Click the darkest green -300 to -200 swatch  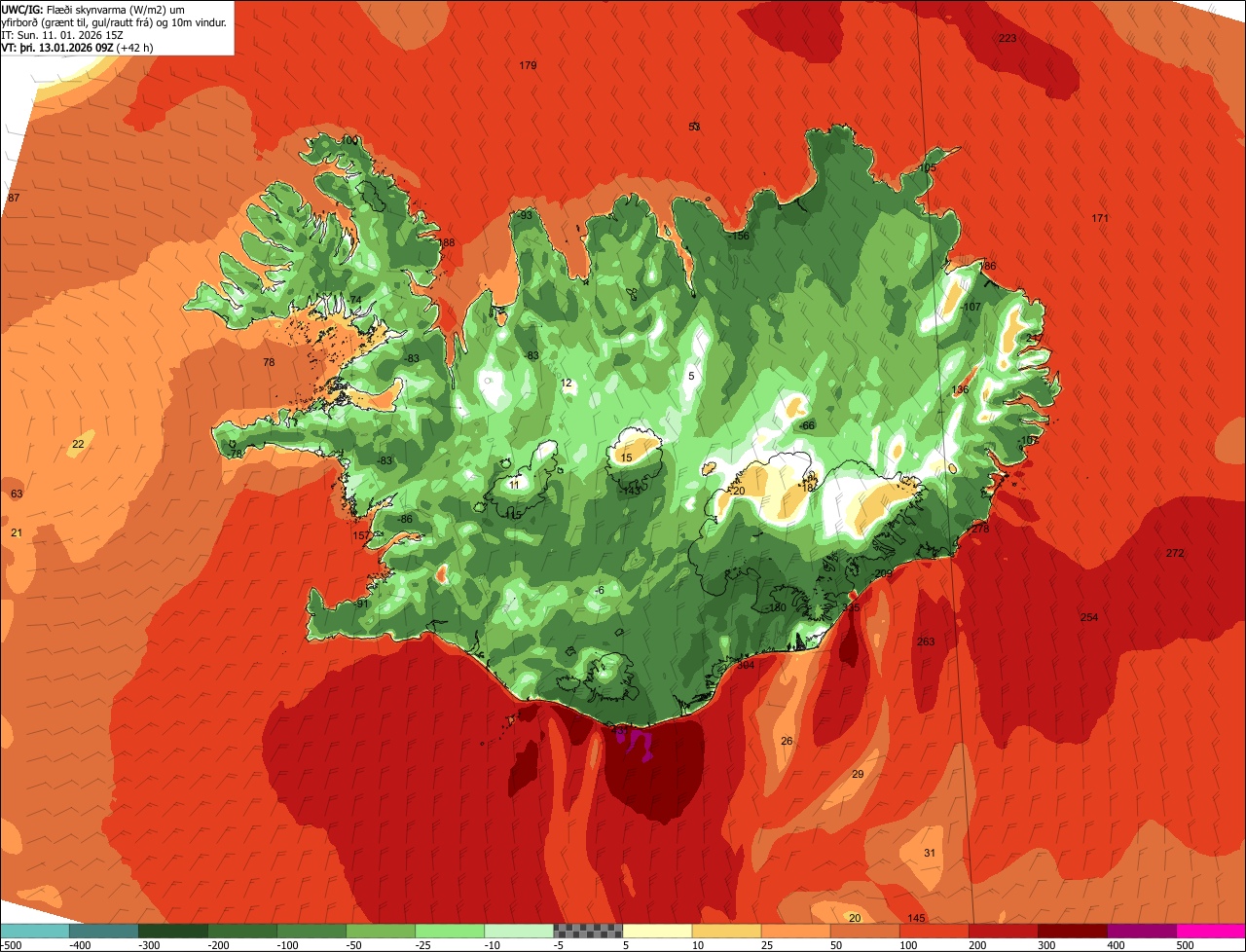coord(172,931)
